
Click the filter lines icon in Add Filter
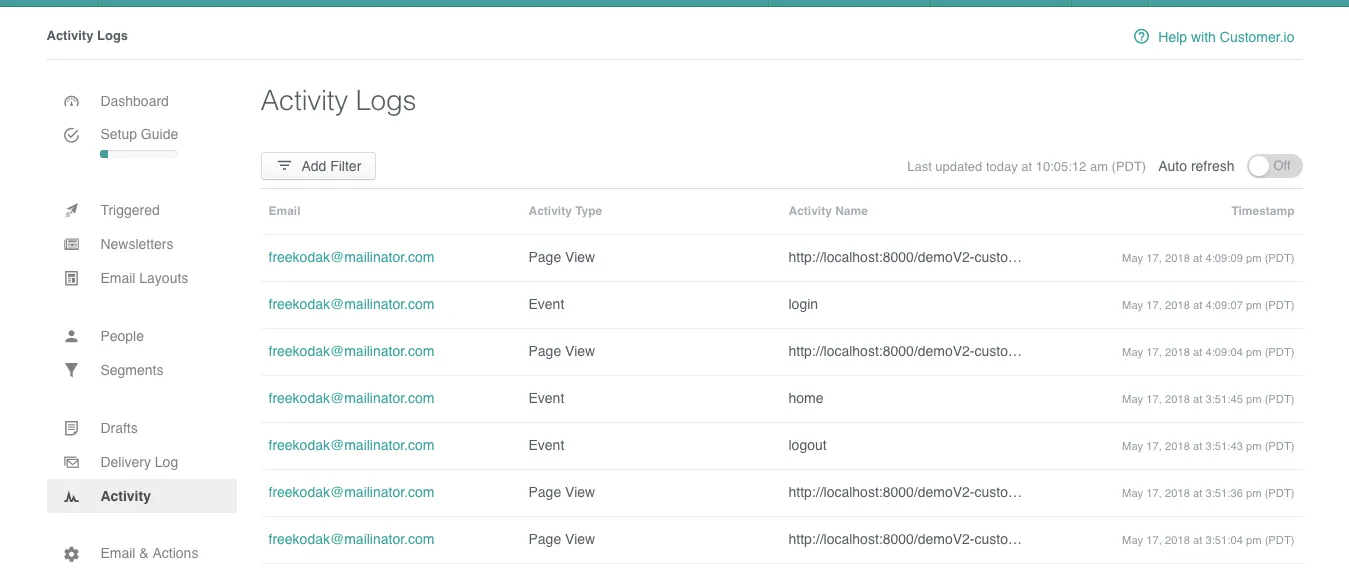pos(285,166)
